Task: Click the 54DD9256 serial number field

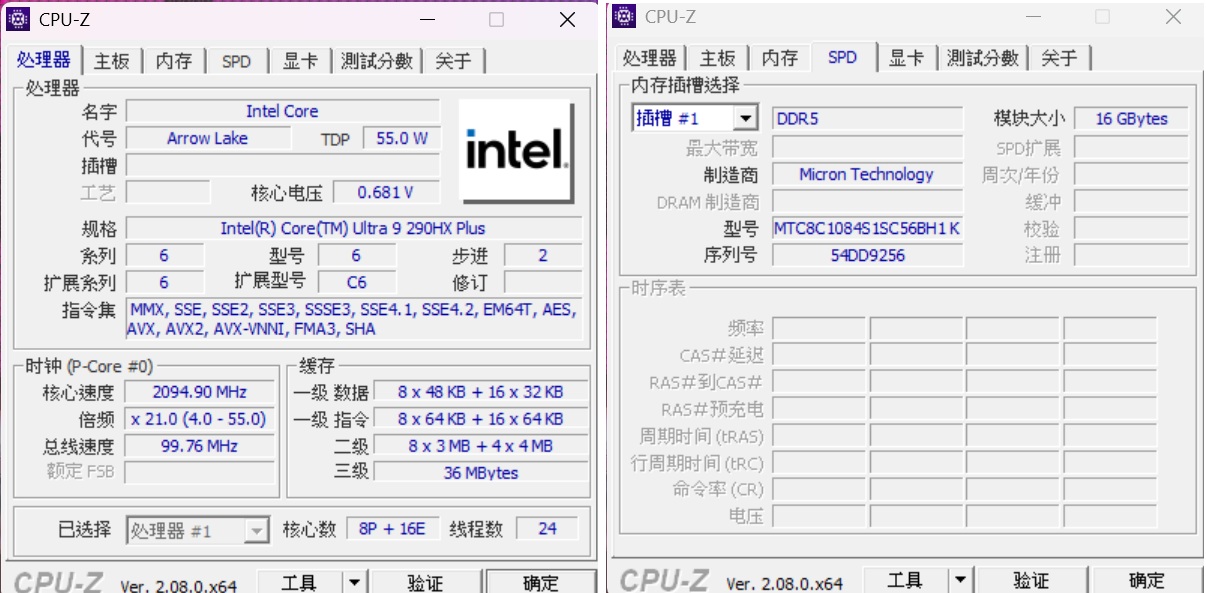Action: tap(867, 255)
